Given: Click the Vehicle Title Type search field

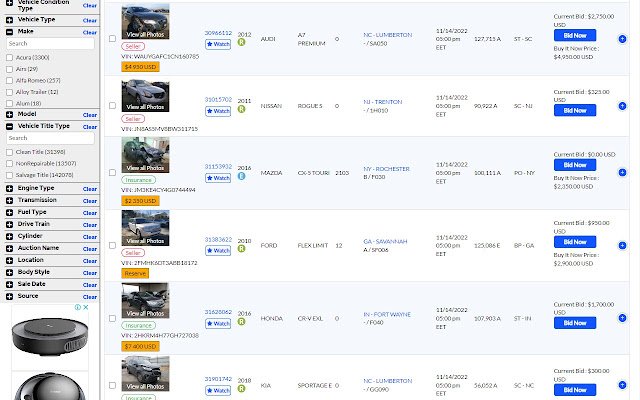Looking at the screenshot, I should click(50, 138).
